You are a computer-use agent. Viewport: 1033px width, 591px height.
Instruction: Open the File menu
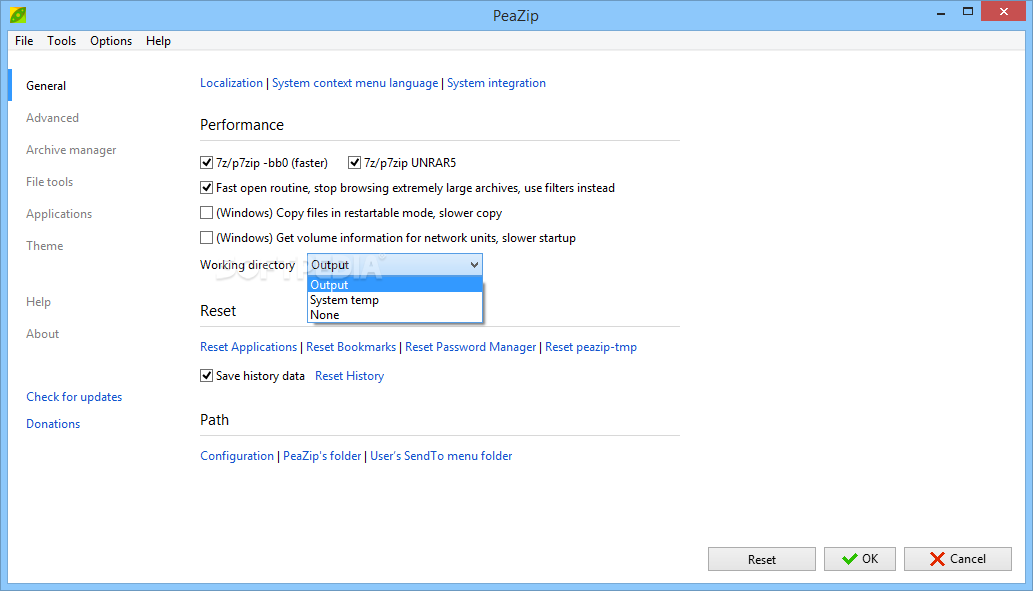(x=24, y=41)
